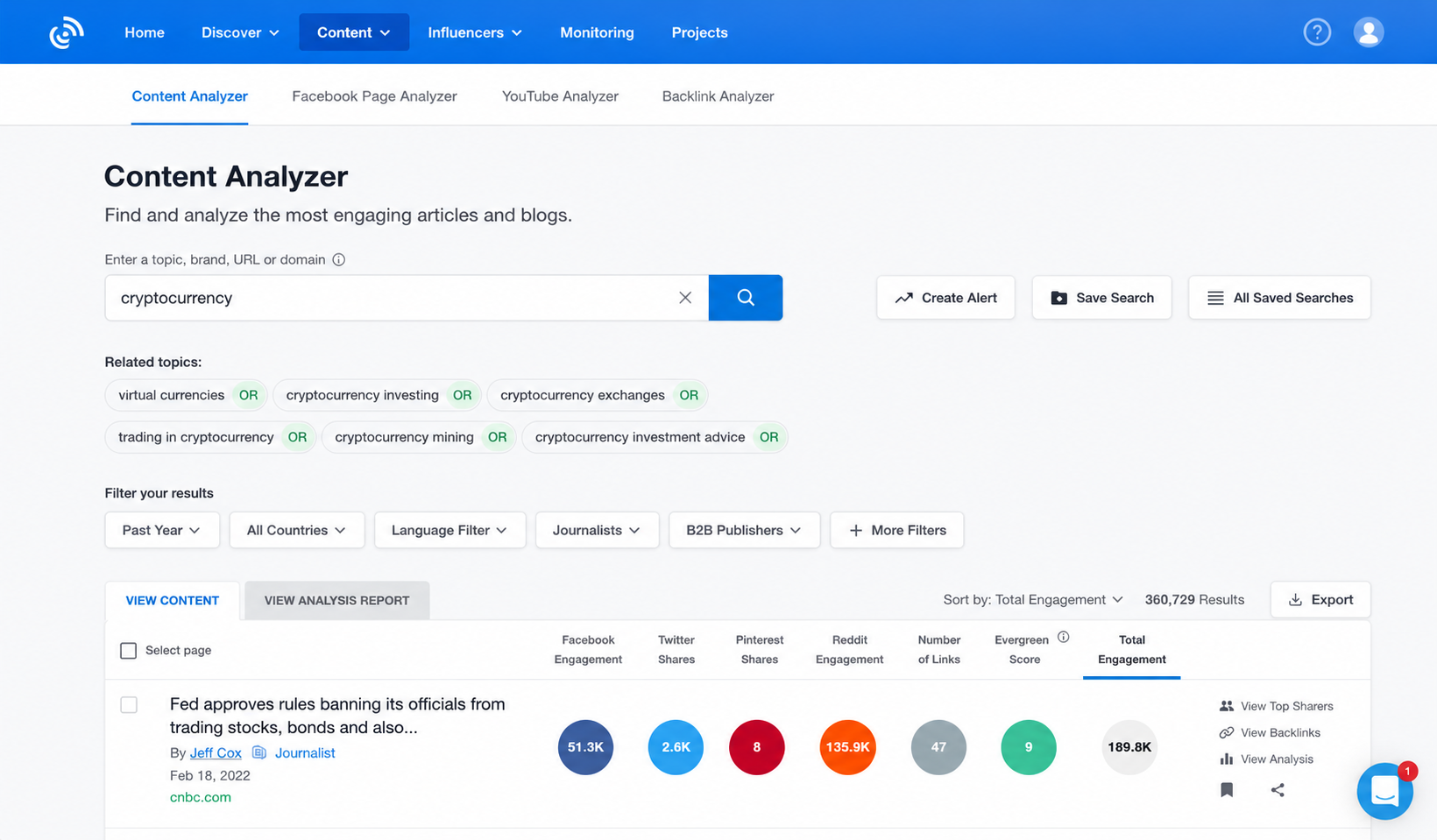This screenshot has height=840, width=1437.
Task: Add OR for cryptocurrency investment advice topic
Action: pyautogui.click(x=768, y=437)
